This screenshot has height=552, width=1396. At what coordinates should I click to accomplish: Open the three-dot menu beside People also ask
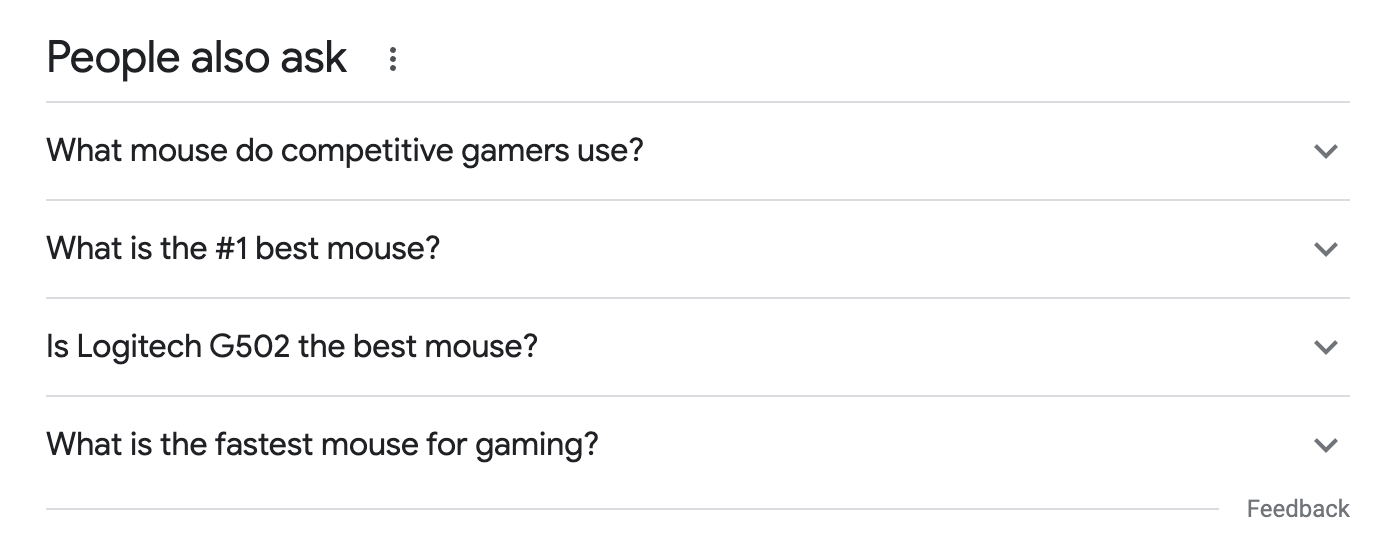tap(392, 59)
